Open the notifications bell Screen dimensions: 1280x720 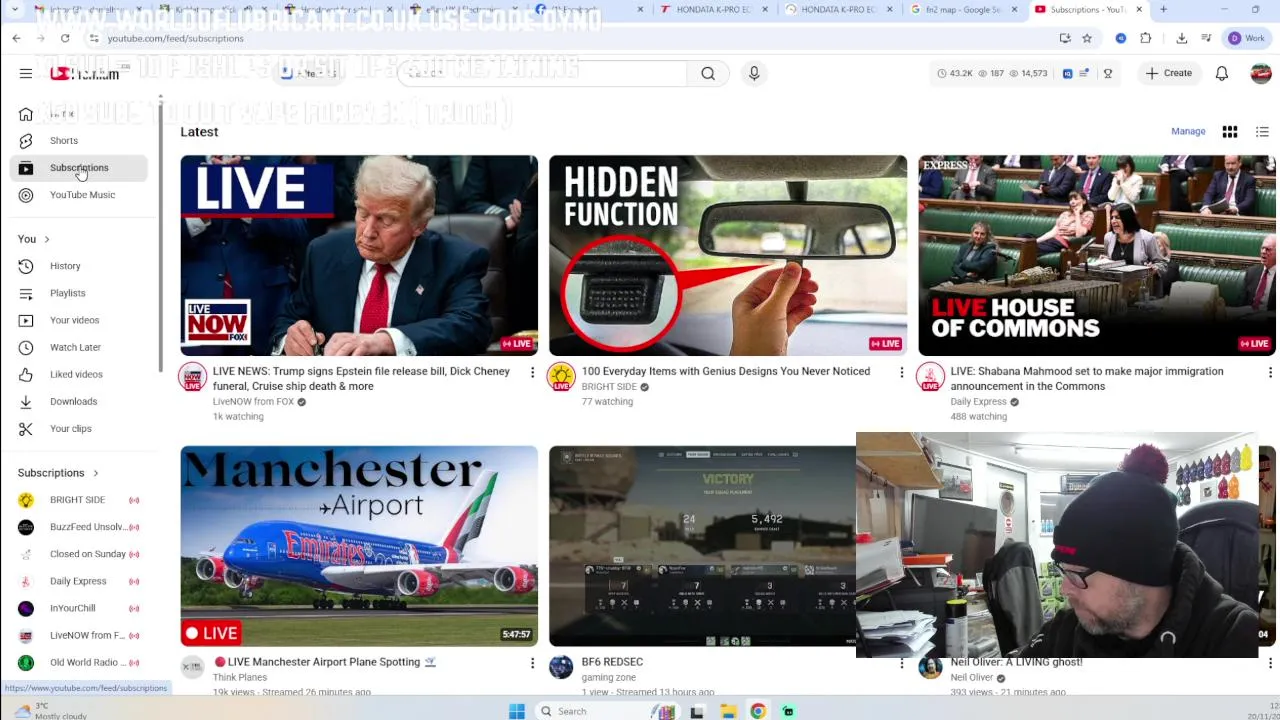pyautogui.click(x=1221, y=73)
